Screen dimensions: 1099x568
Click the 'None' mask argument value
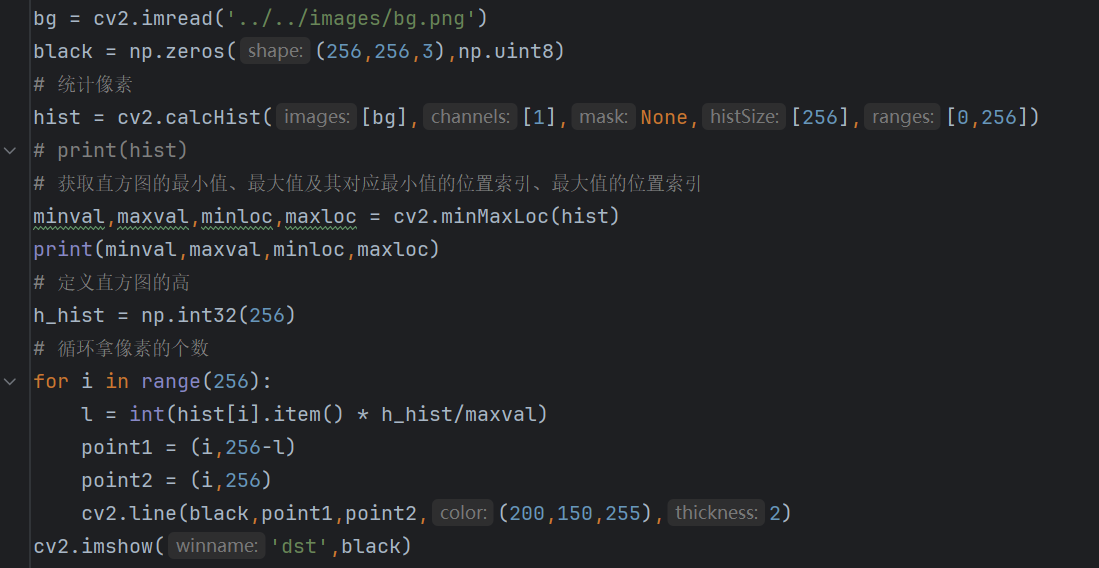pos(664,117)
